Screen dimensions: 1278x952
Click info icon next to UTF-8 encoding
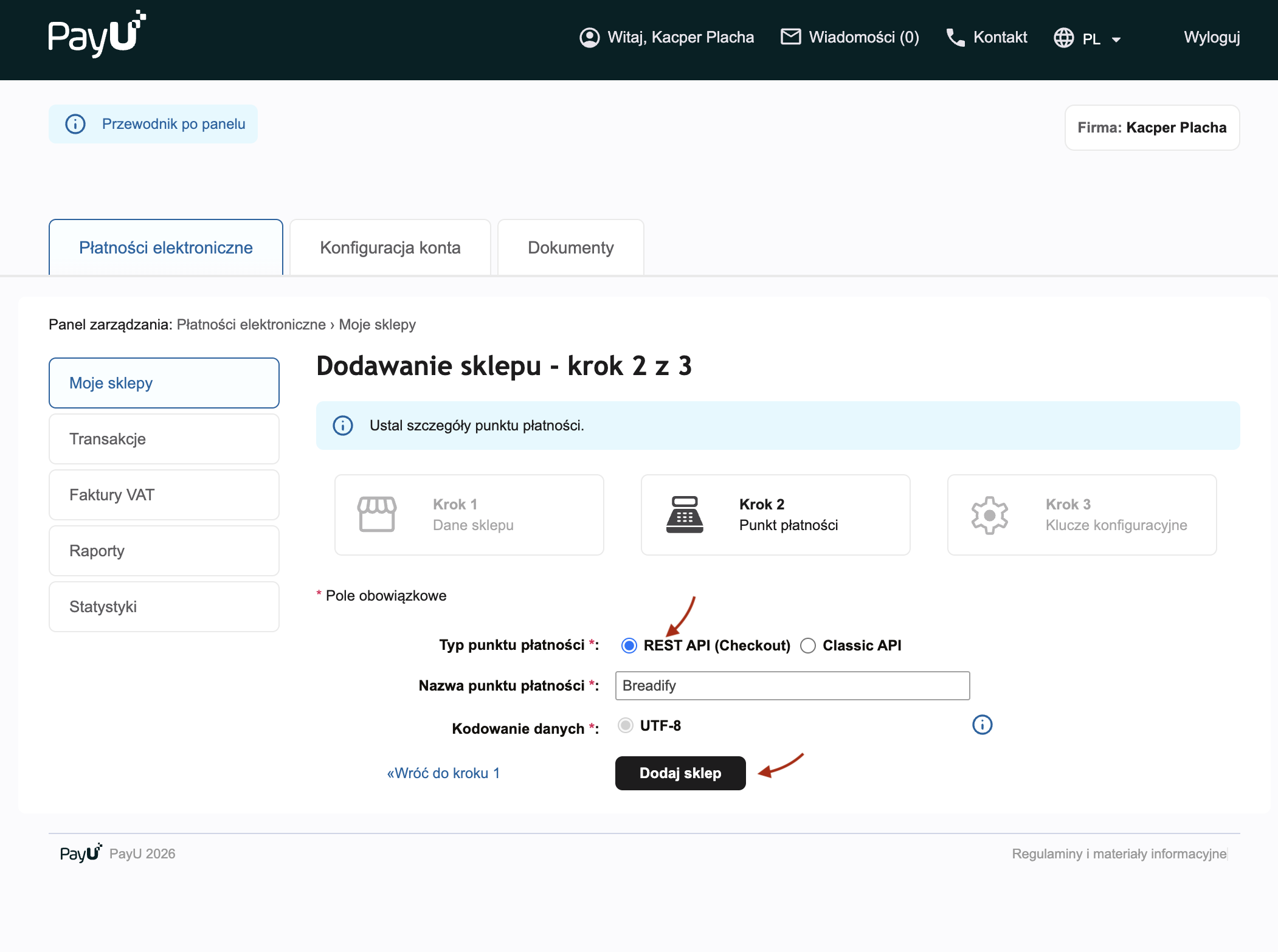point(982,725)
